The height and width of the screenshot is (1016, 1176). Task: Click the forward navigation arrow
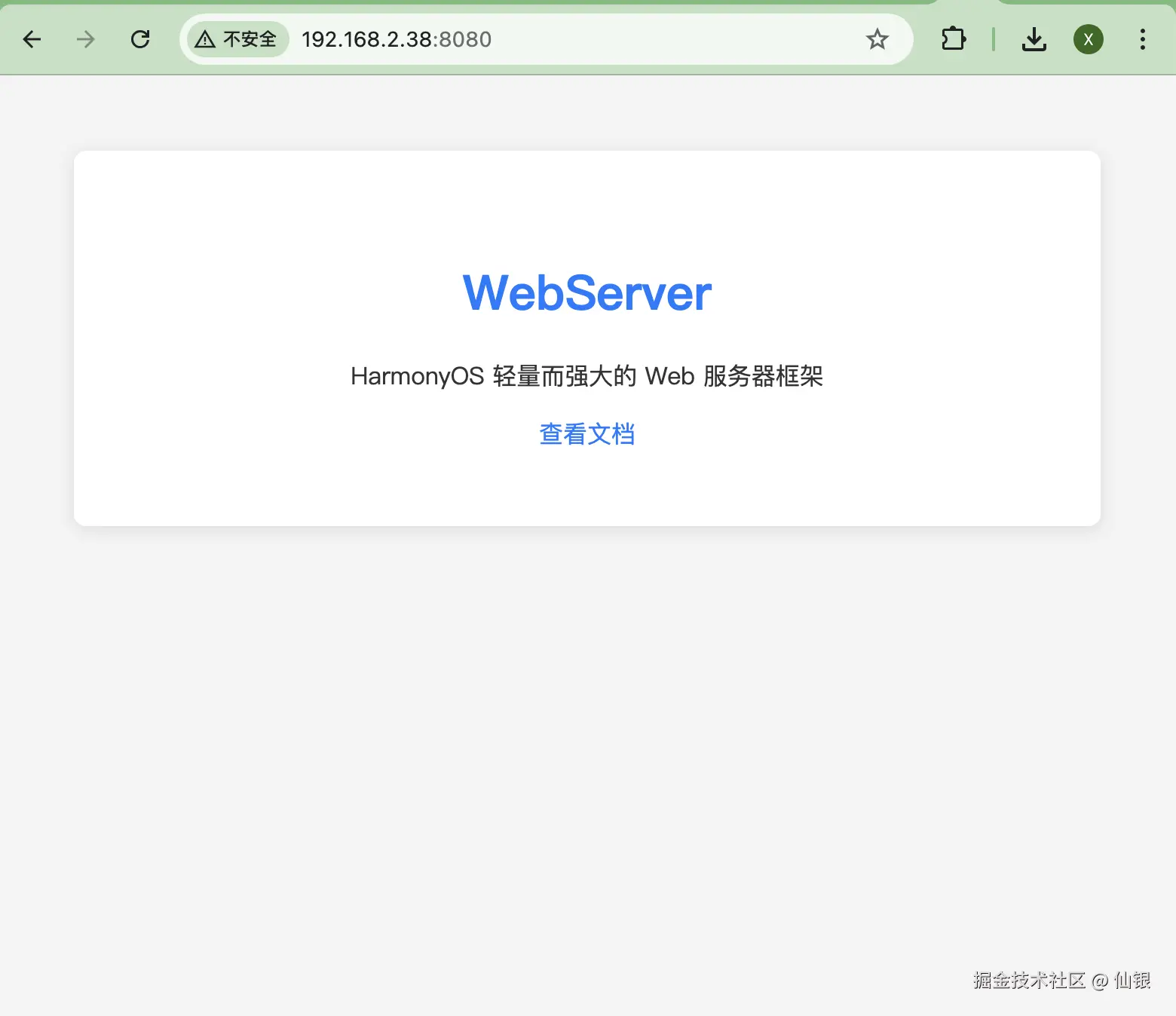click(86, 39)
